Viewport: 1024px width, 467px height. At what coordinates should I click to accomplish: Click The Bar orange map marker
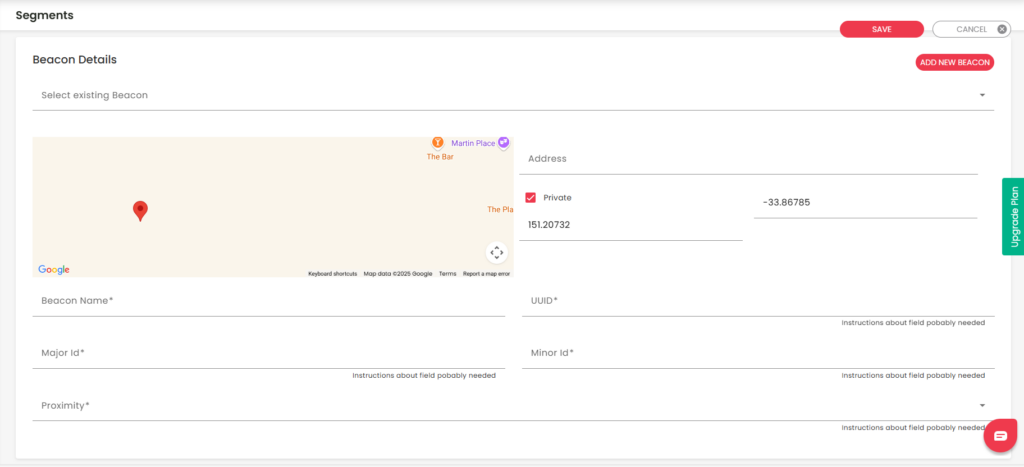click(x=438, y=142)
